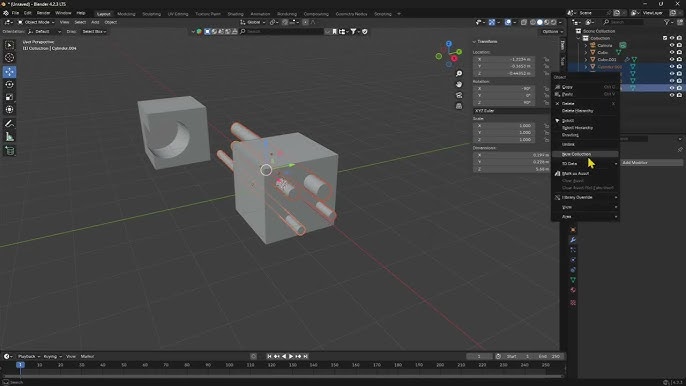Toggle camera view icon in viewport

[x=458, y=95]
